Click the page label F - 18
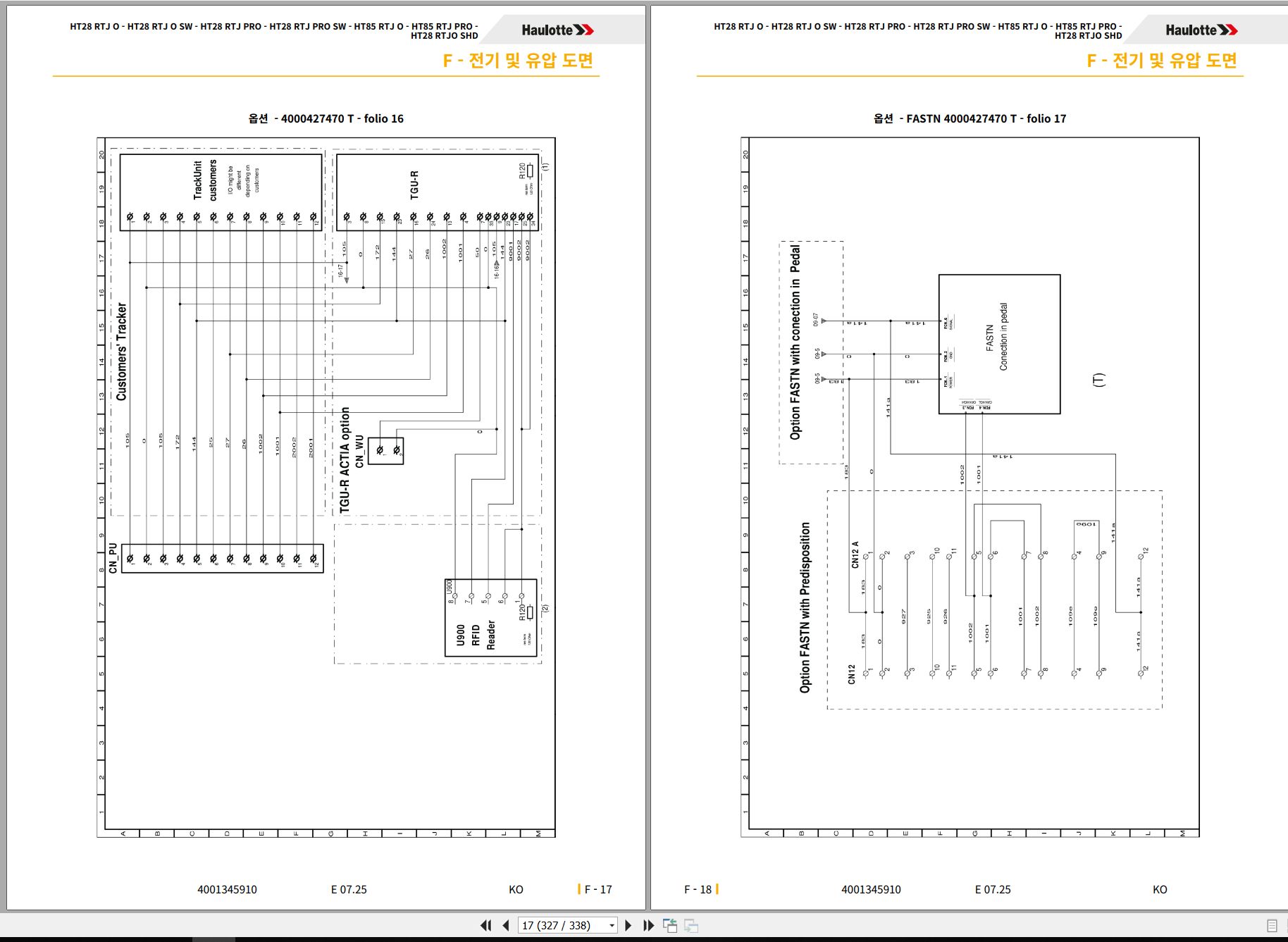Viewport: 1288px width, 942px height. pos(698,889)
